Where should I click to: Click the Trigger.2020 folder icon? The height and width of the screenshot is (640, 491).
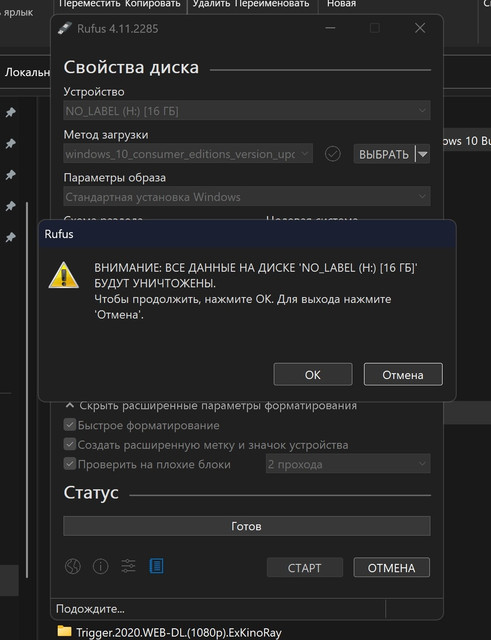point(64,631)
